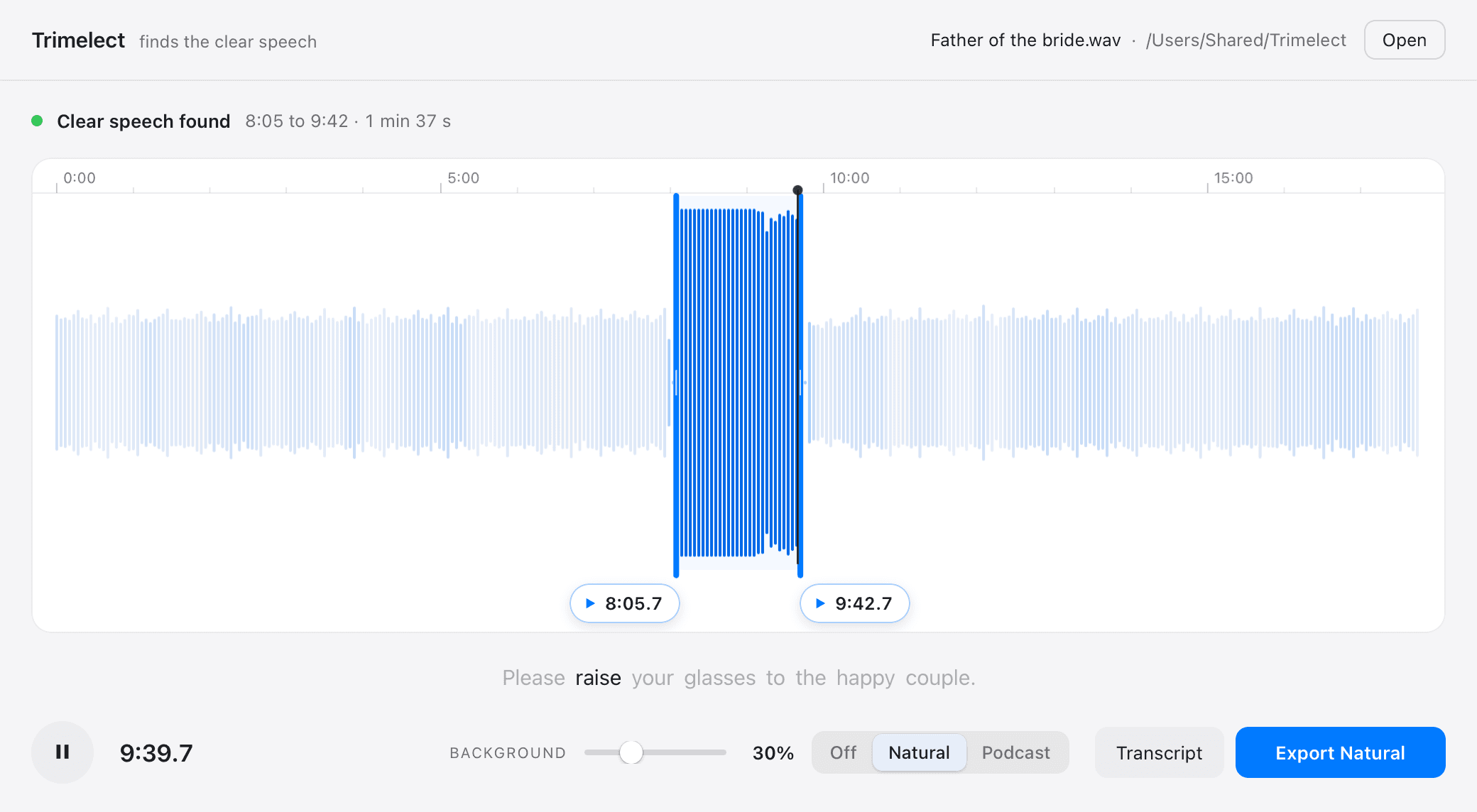Click the BACKGROUND label
The image size is (1477, 812).
pyautogui.click(x=508, y=753)
